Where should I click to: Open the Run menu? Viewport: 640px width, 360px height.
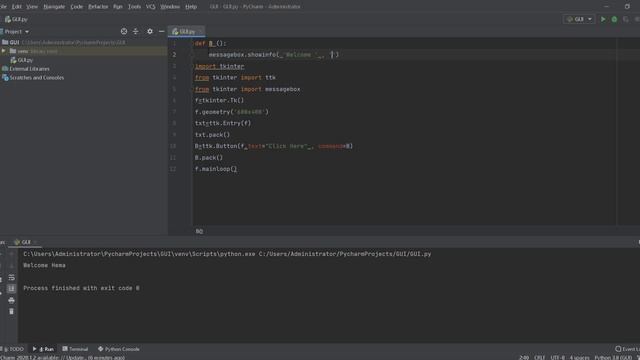click(x=118, y=7)
